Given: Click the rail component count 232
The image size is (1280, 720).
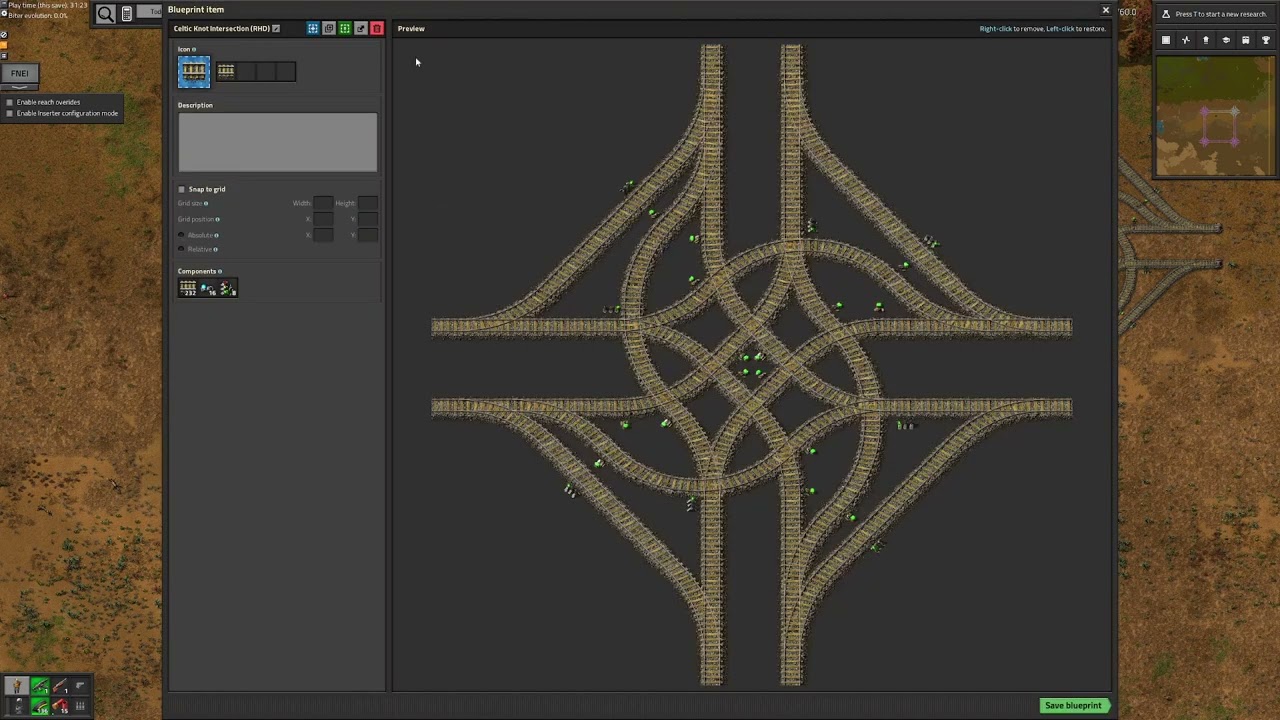Looking at the screenshot, I should point(188,288).
